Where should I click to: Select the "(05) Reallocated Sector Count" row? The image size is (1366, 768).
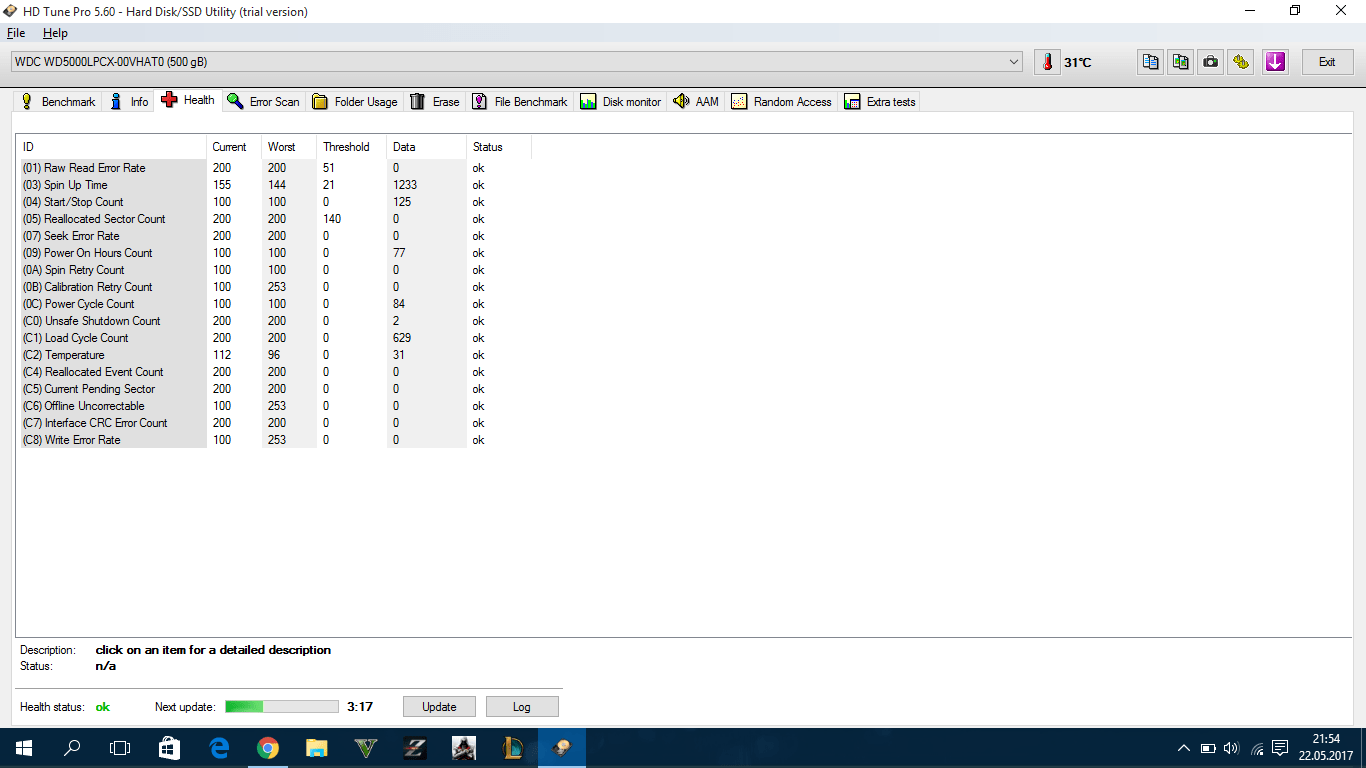[276, 219]
